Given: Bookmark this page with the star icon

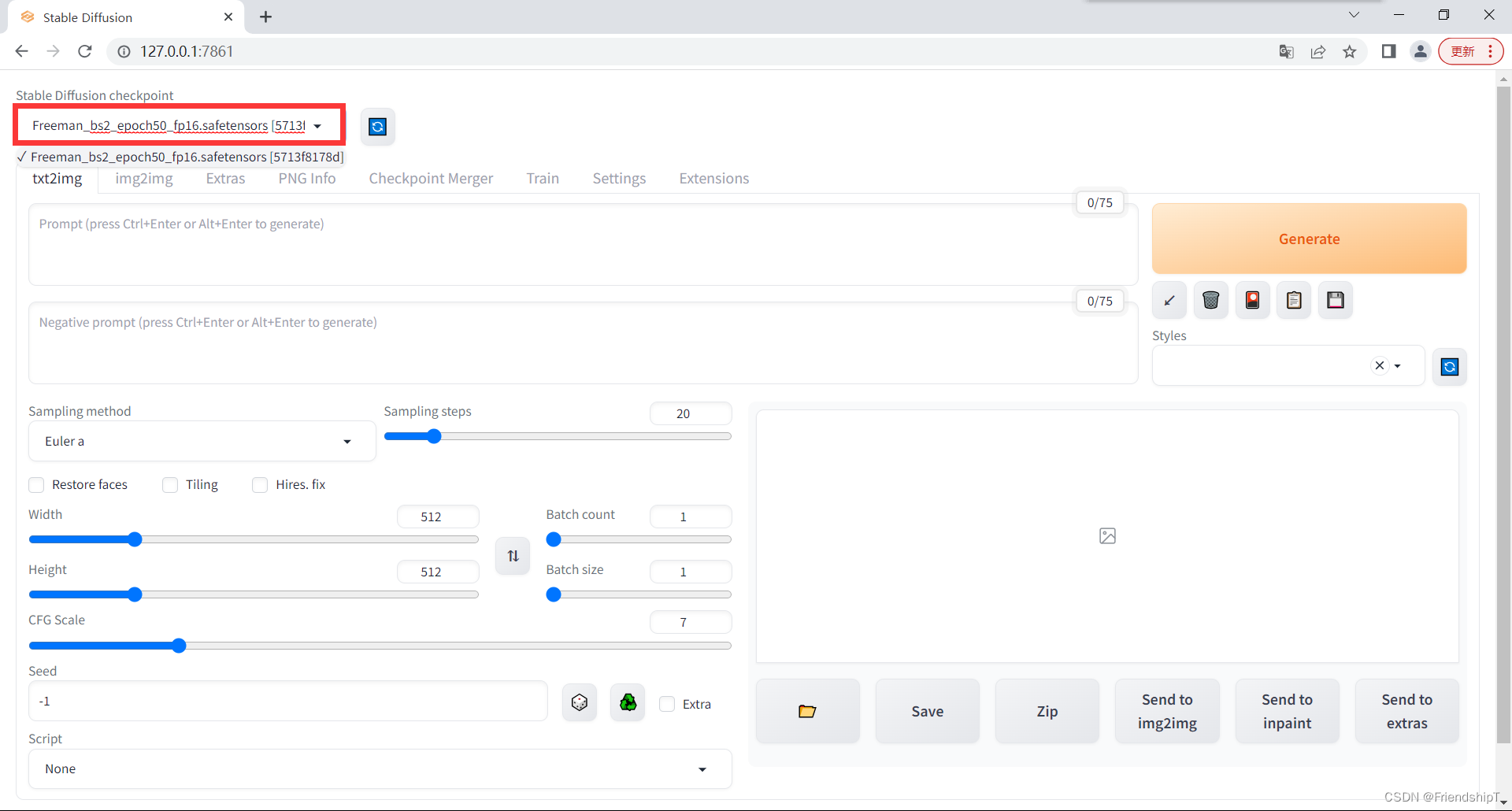Looking at the screenshot, I should [x=1350, y=51].
